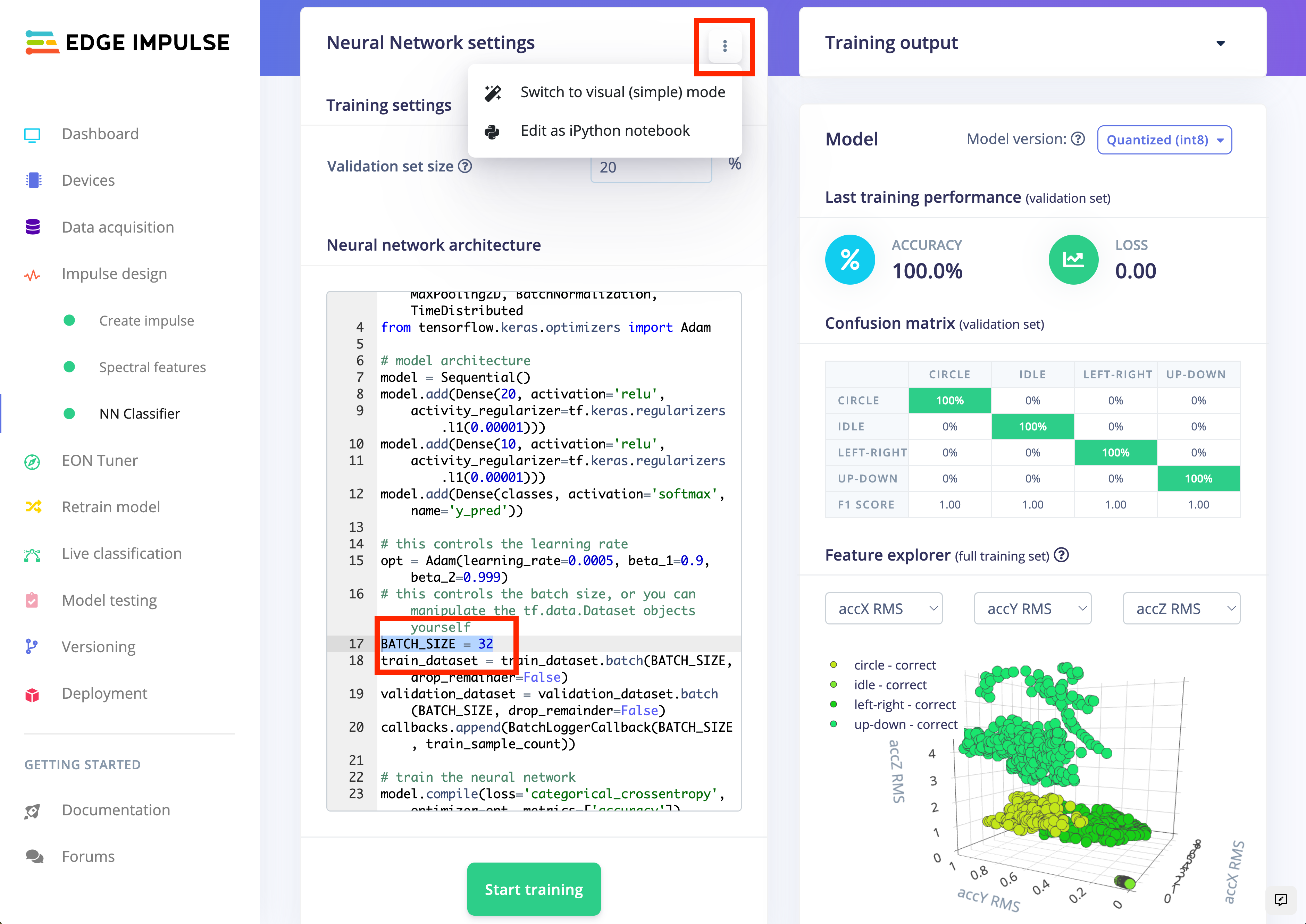
Task: Click the CIRCLE row 100% matrix cell
Action: (950, 401)
